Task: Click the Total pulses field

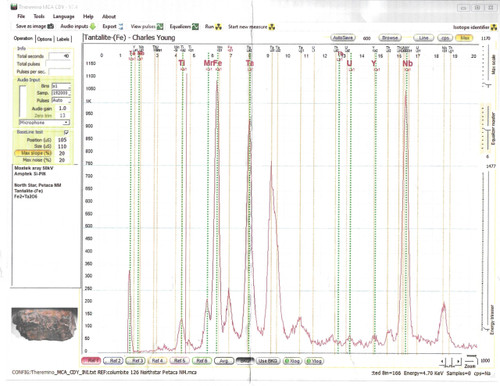Action: [x=58, y=64]
